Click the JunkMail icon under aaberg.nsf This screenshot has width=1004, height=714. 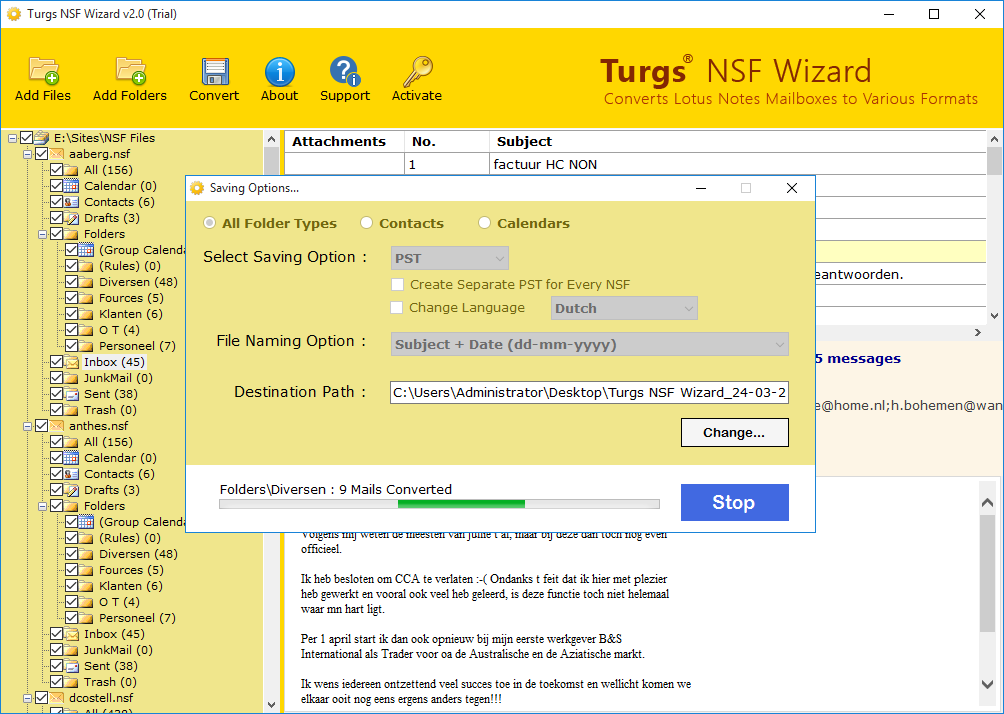(72, 378)
